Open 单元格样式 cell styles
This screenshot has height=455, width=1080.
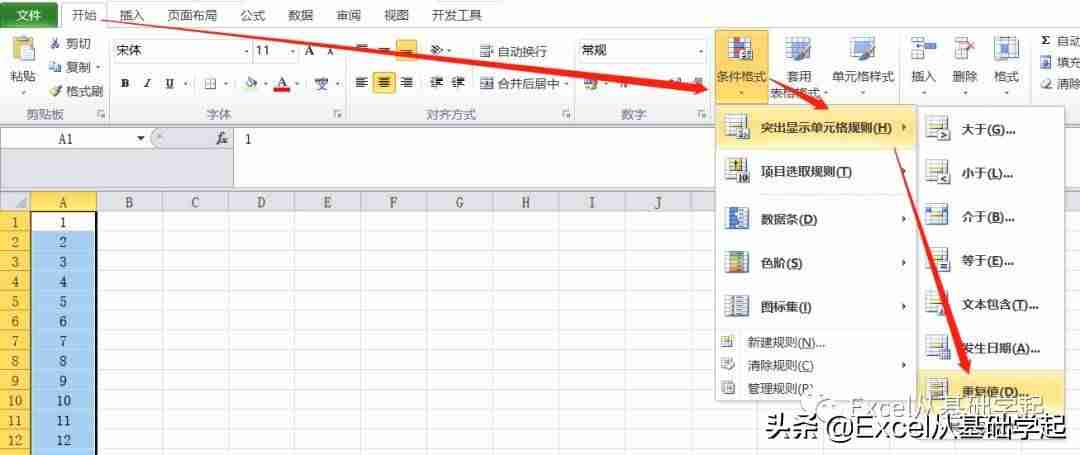[x=863, y=66]
